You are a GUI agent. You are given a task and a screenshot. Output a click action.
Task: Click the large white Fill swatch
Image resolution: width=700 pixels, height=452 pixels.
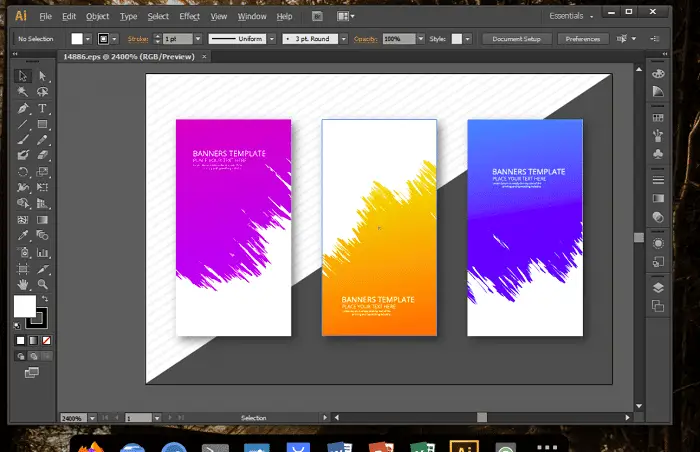point(25,306)
